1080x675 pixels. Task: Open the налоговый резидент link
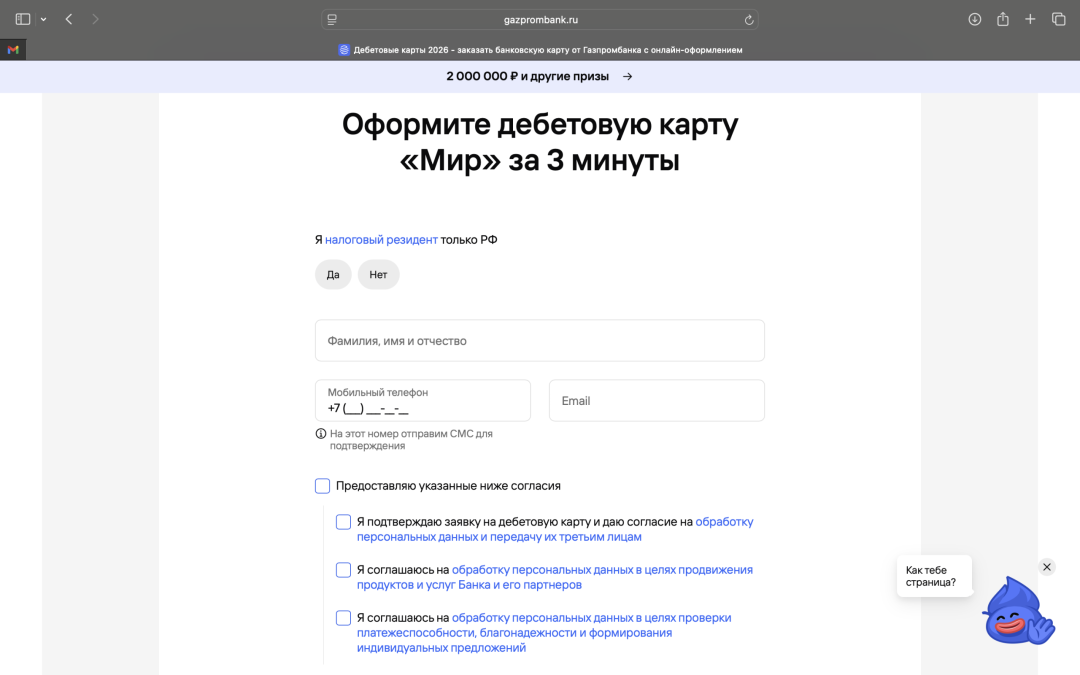(380, 239)
